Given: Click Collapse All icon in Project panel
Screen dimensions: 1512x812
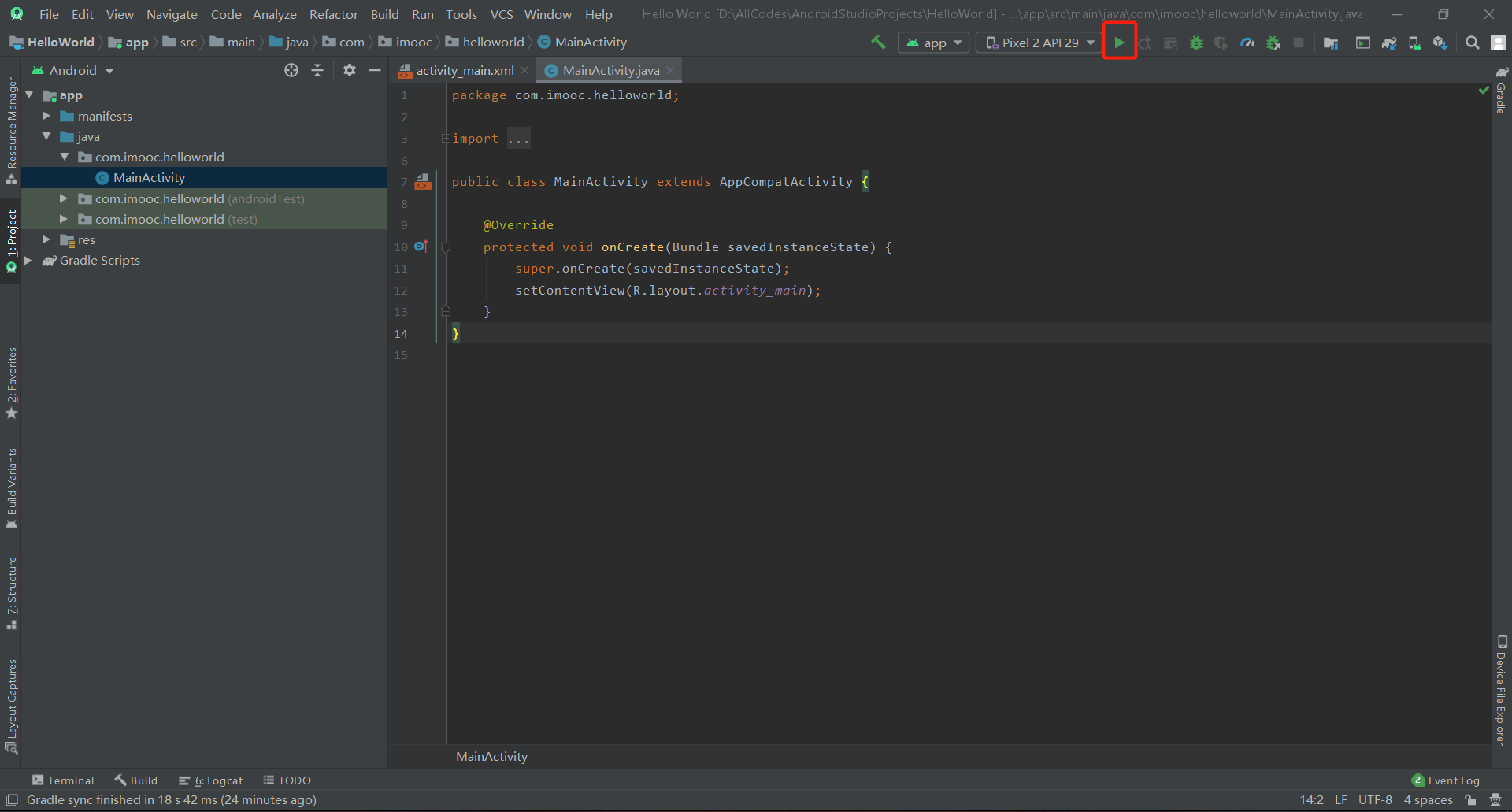Looking at the screenshot, I should (317, 70).
